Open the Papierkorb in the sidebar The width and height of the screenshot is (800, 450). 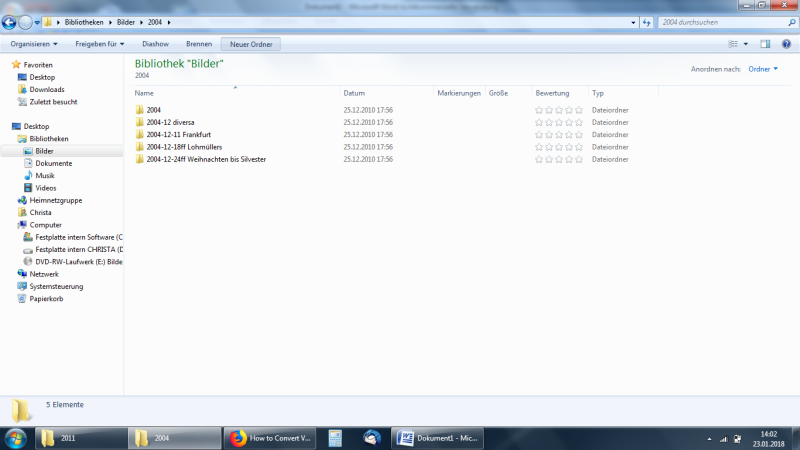coord(46,298)
